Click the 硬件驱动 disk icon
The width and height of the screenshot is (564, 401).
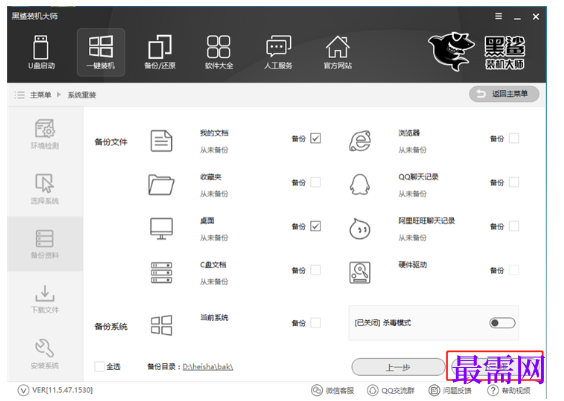click(360, 273)
